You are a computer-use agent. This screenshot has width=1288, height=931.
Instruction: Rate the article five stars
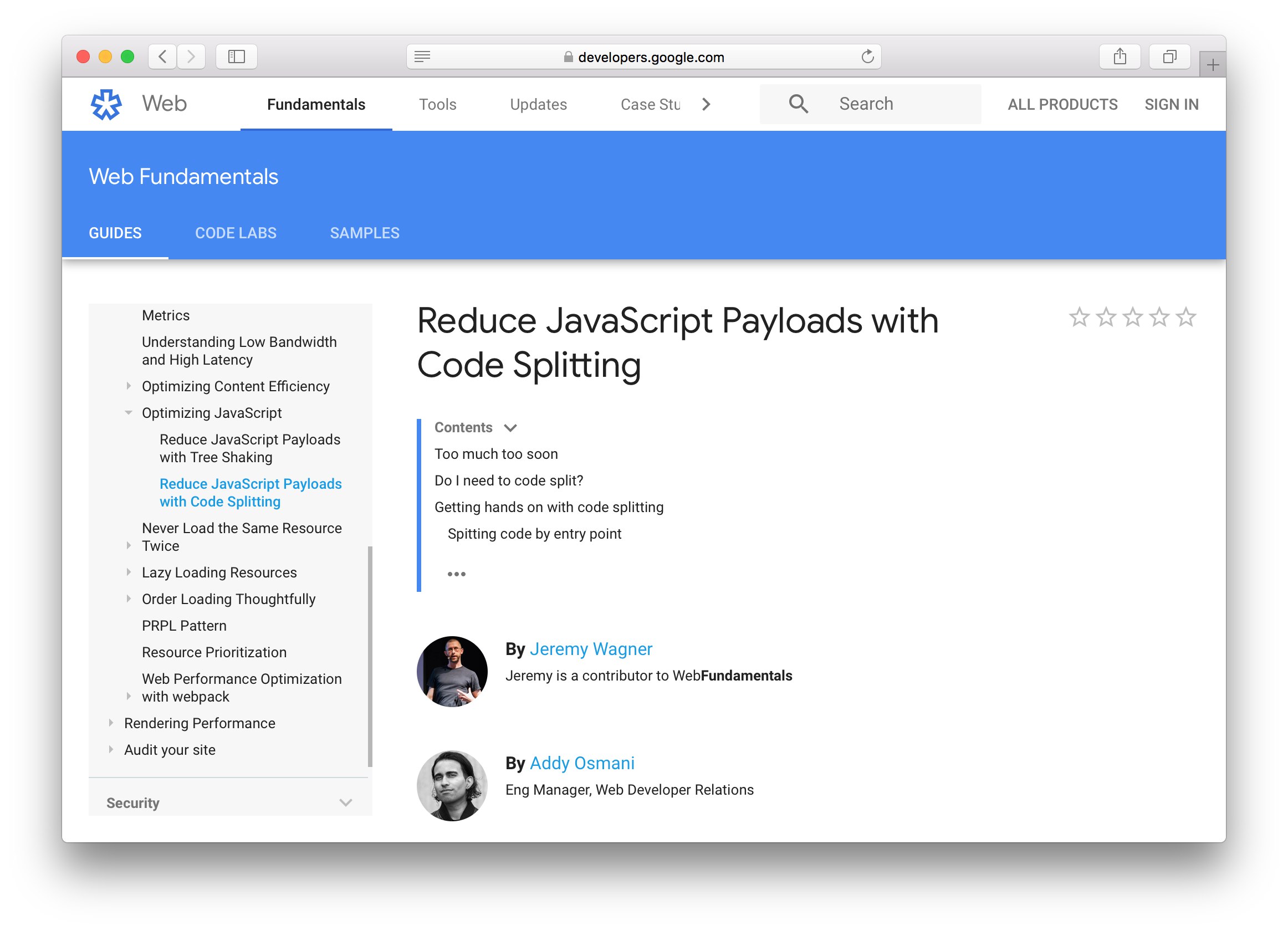pyautogui.click(x=1186, y=318)
